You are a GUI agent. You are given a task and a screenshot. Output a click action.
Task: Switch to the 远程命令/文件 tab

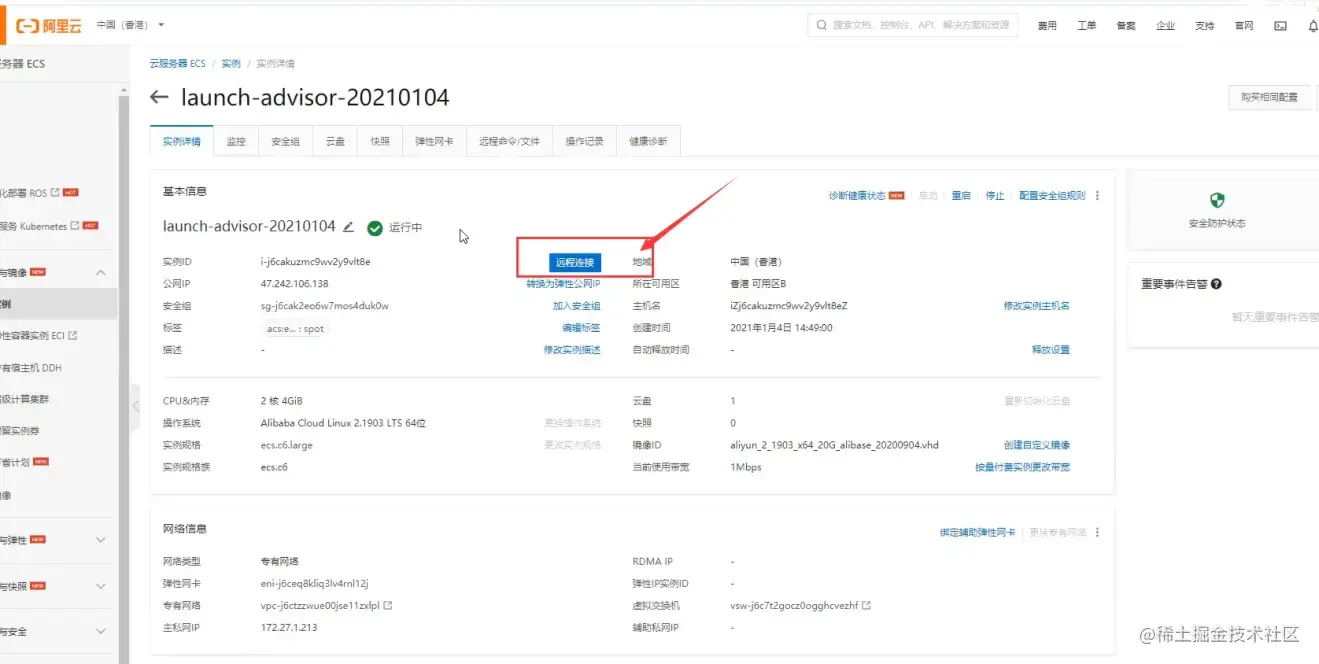pyautogui.click(x=509, y=141)
